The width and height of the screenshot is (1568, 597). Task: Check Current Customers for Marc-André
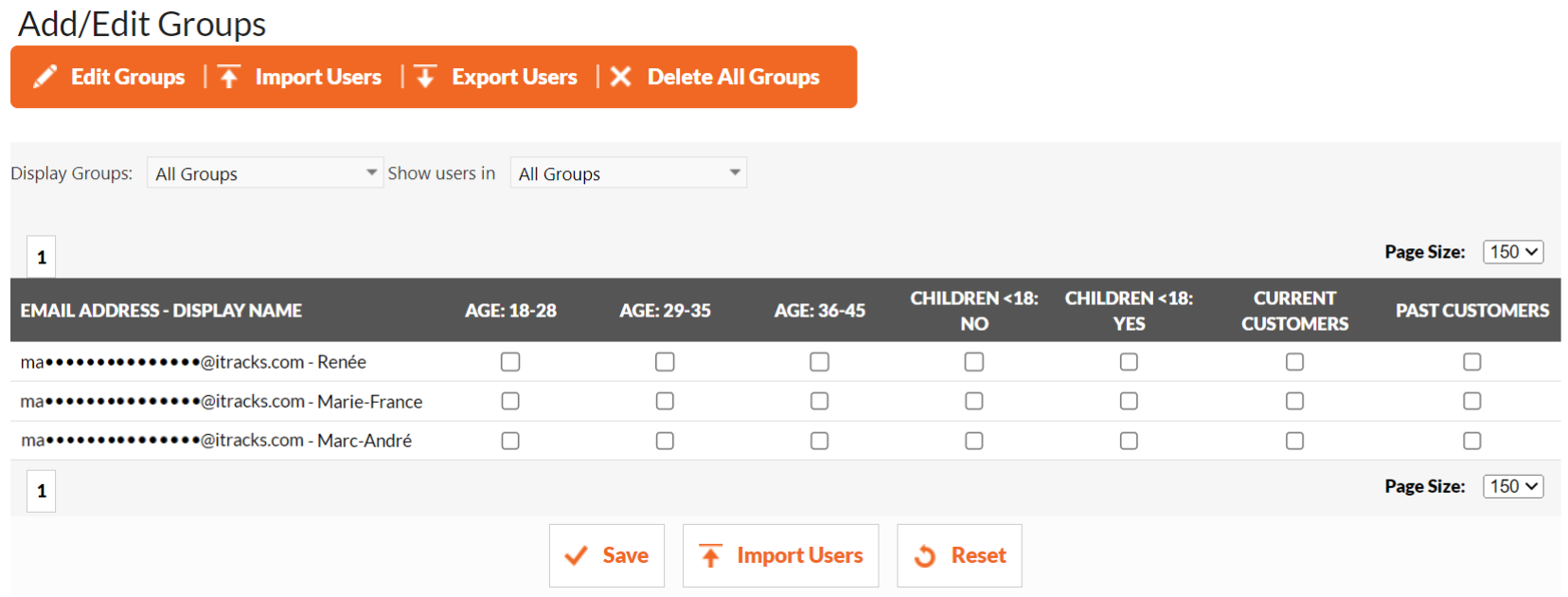(x=1294, y=441)
